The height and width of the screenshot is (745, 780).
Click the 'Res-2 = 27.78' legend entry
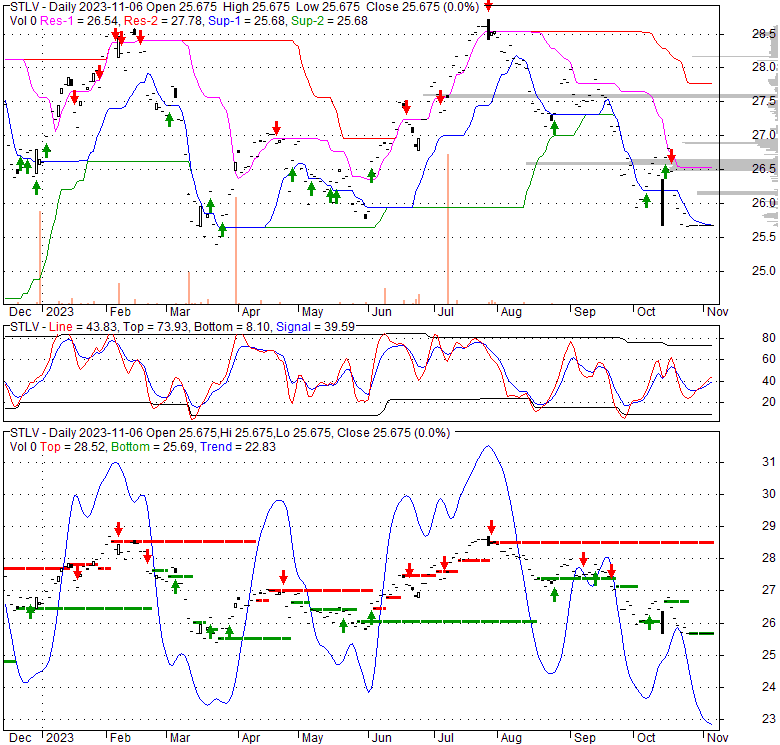(163, 21)
